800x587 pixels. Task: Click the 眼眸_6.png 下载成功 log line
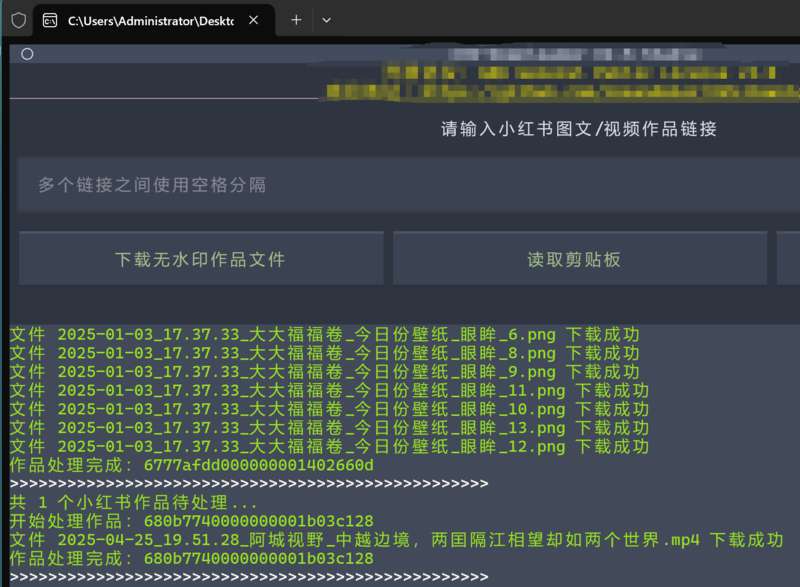[324, 335]
